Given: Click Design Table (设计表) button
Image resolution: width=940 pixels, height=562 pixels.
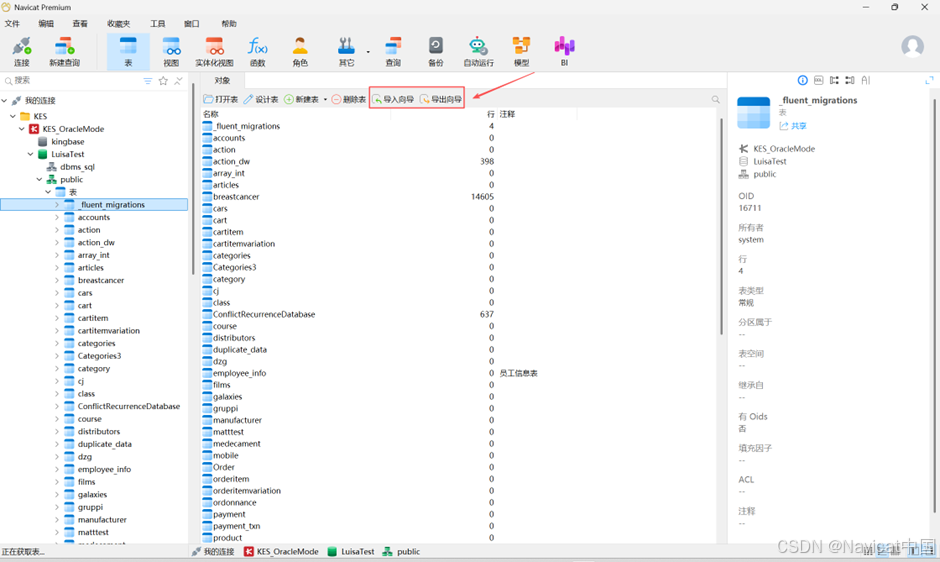Looking at the screenshot, I should tap(261, 100).
